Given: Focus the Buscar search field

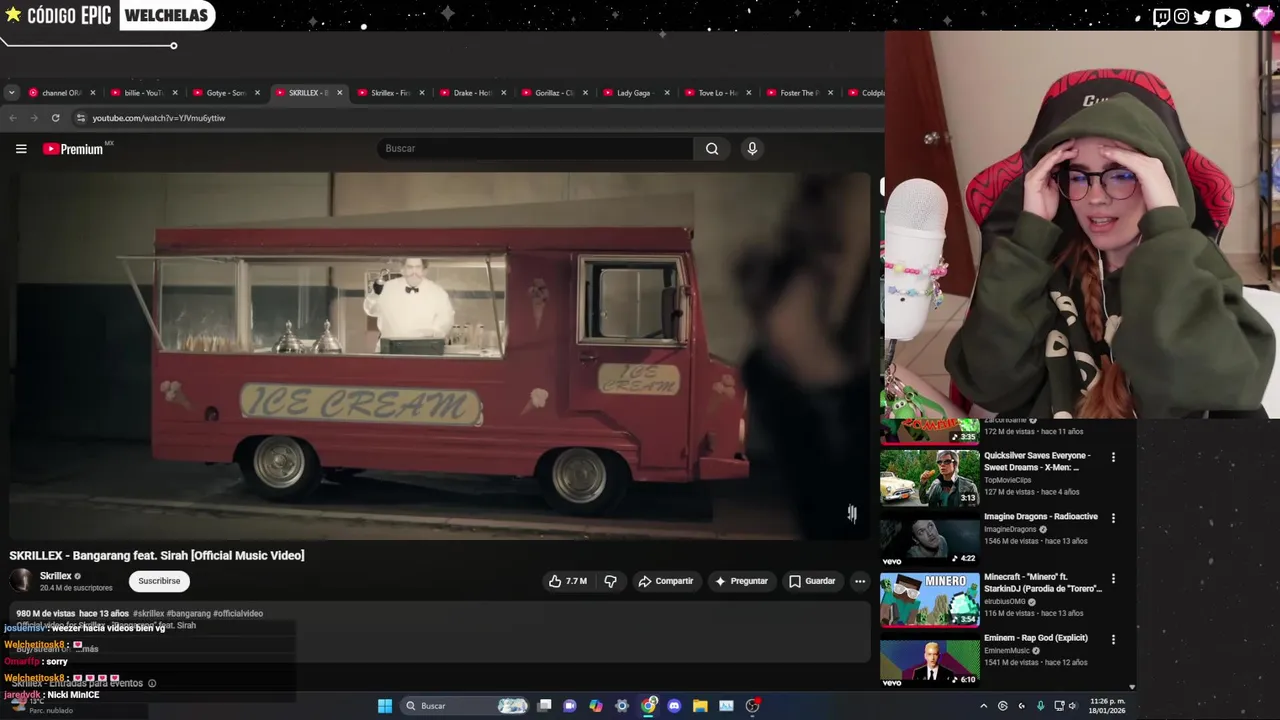Looking at the screenshot, I should click(535, 149).
